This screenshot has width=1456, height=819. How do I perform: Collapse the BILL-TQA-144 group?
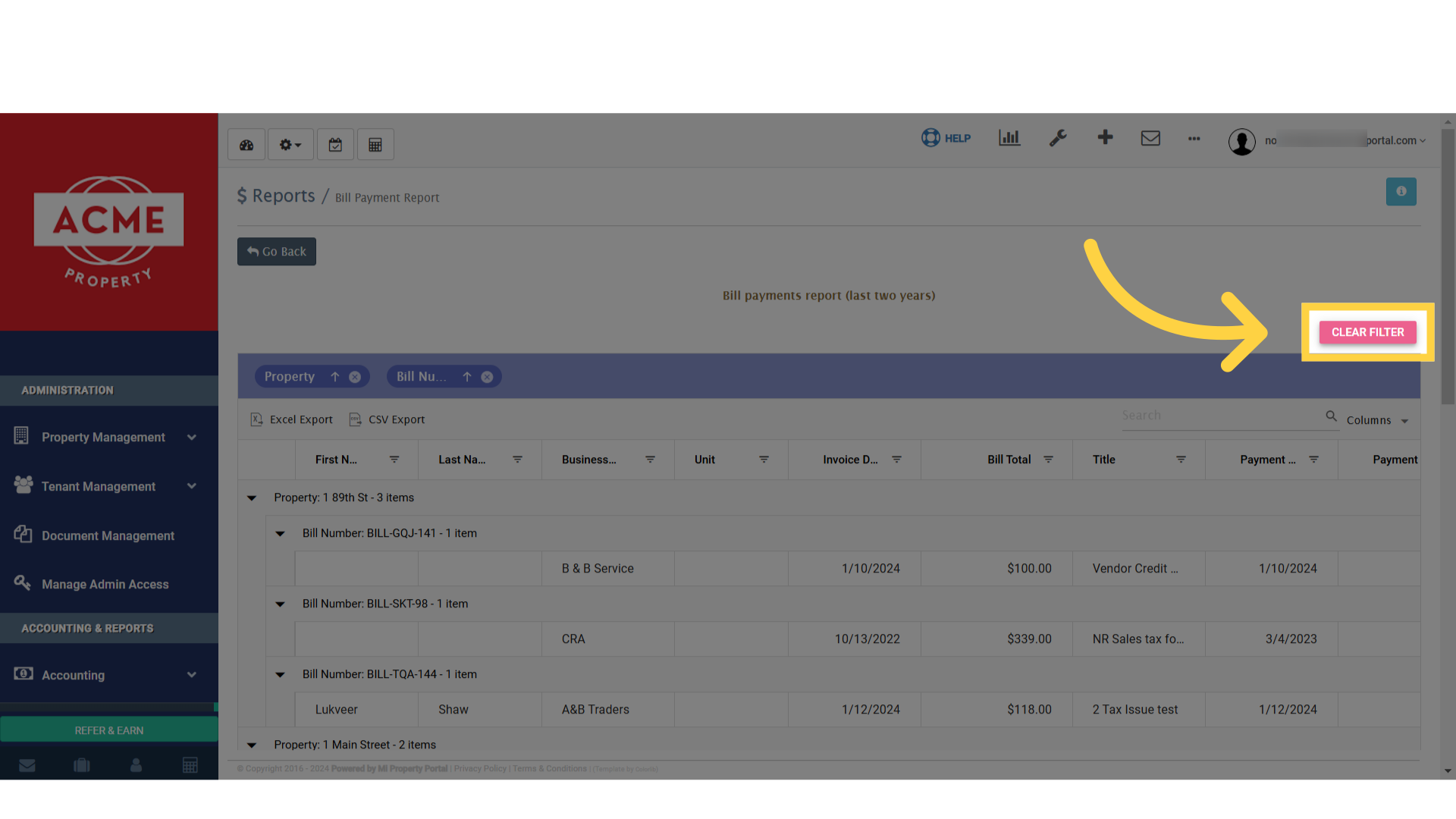click(280, 675)
